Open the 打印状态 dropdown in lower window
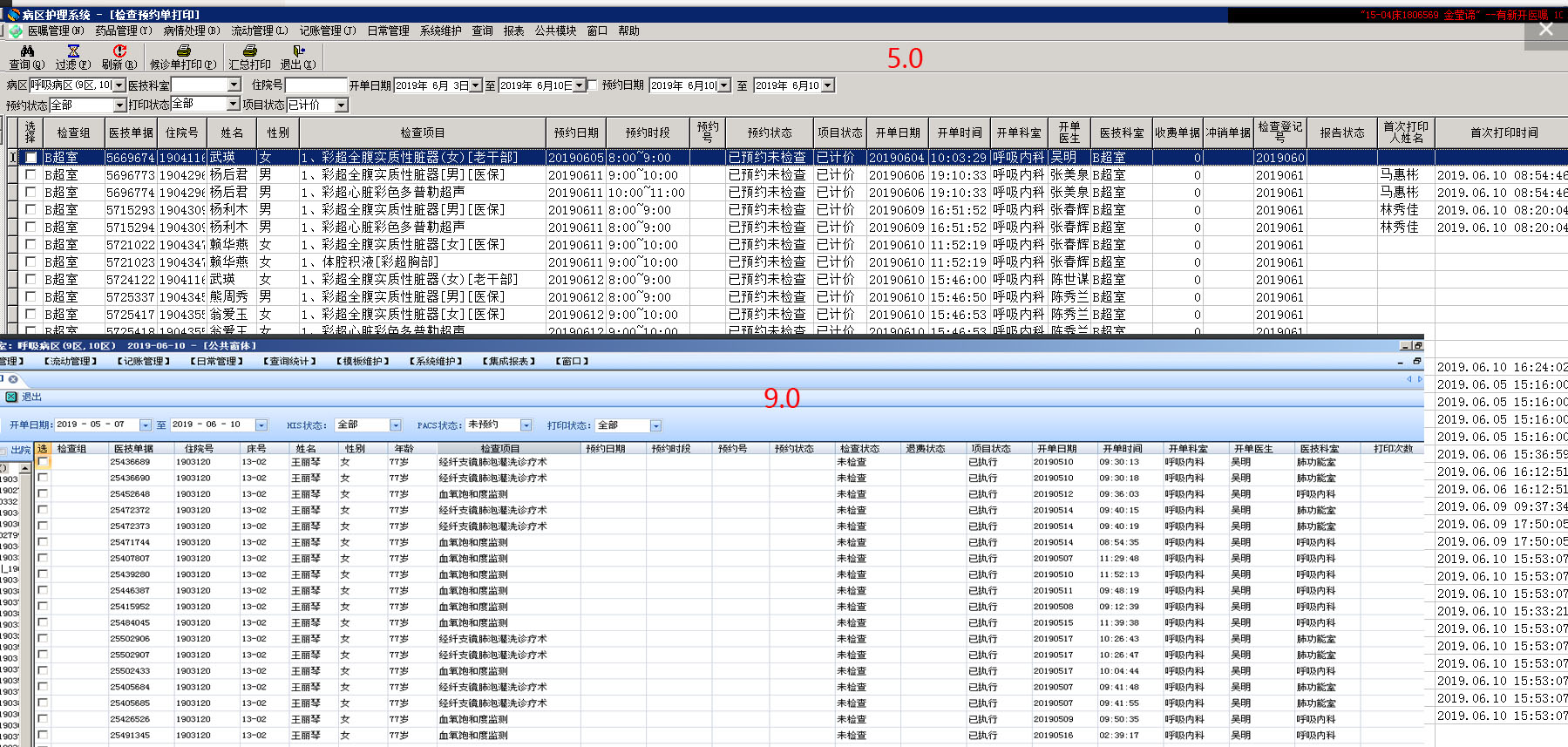The width and height of the screenshot is (1568, 747). click(x=656, y=425)
